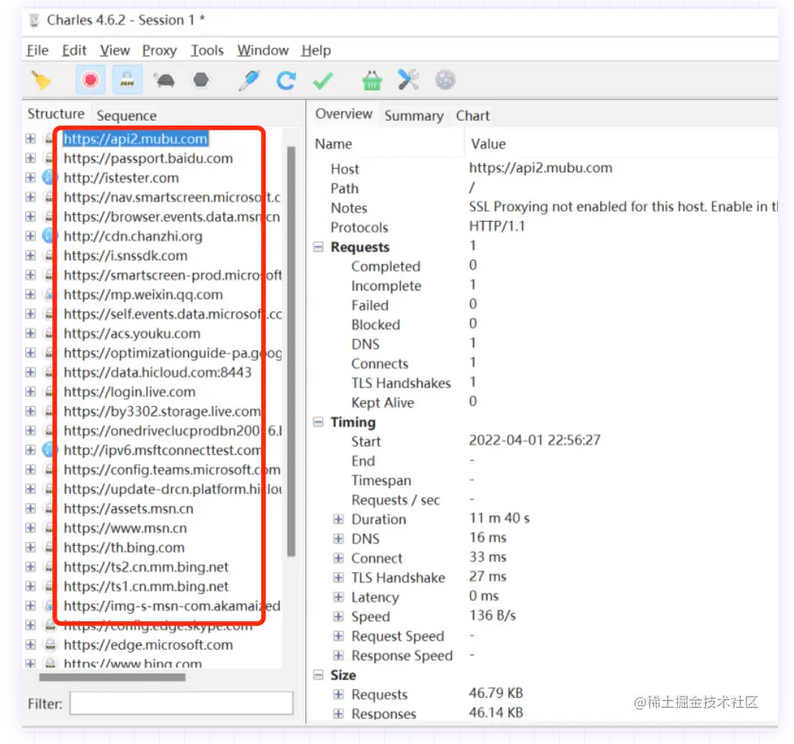Viewport: 794px width, 744px height.
Task: Expand the Size Requests row
Action: (x=338, y=694)
